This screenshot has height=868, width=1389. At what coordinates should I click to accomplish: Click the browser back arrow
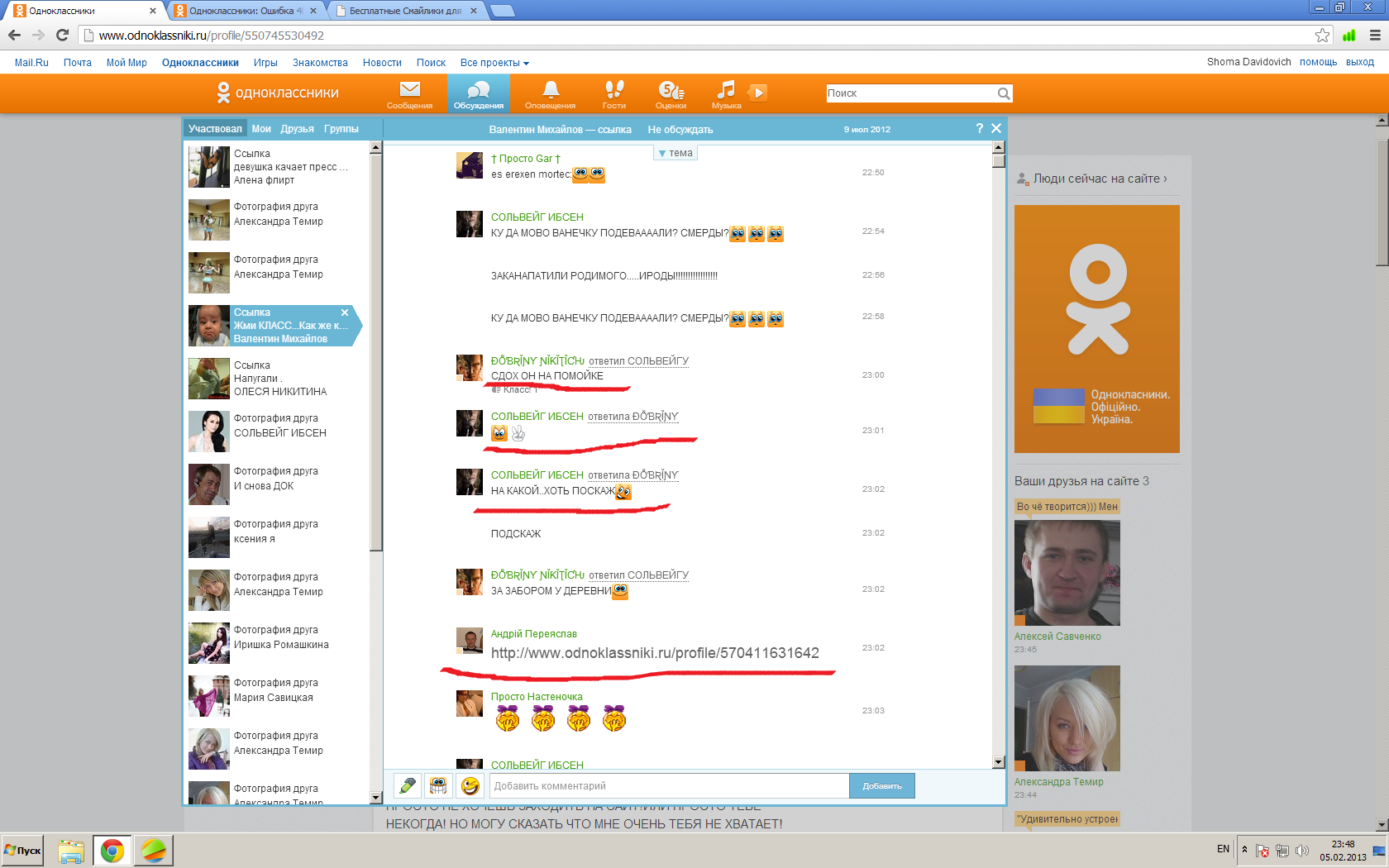pyautogui.click(x=14, y=35)
